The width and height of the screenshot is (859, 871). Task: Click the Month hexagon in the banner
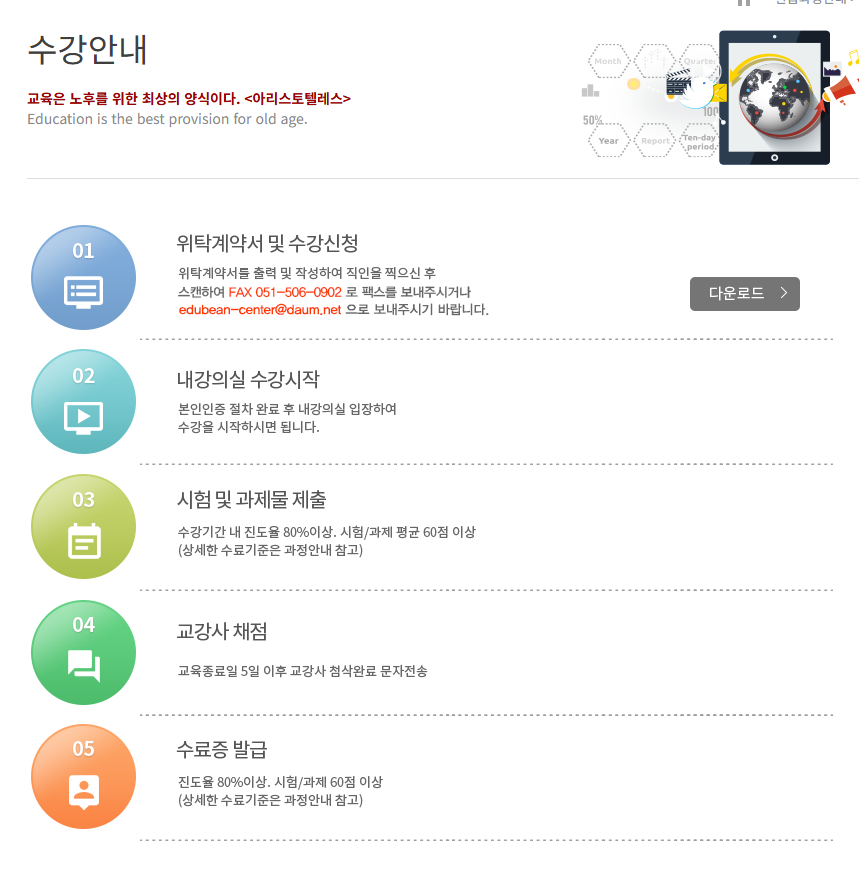click(x=608, y=61)
